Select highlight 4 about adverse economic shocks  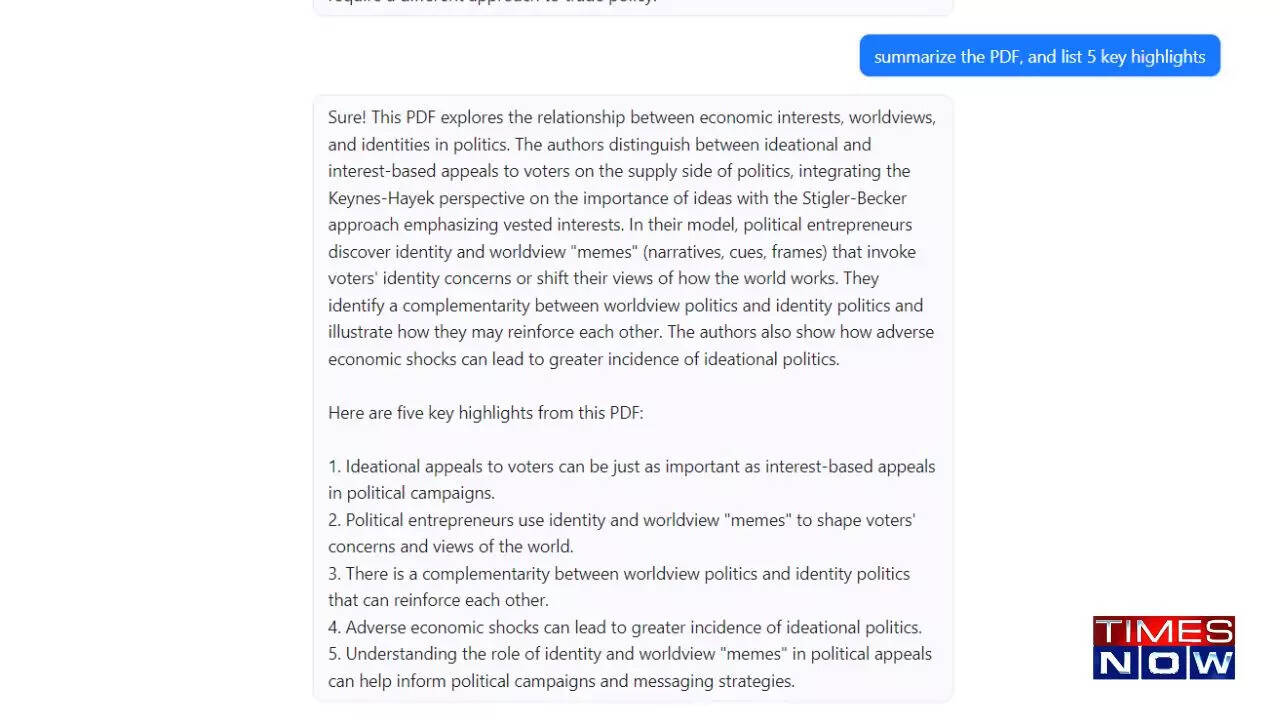(625, 627)
